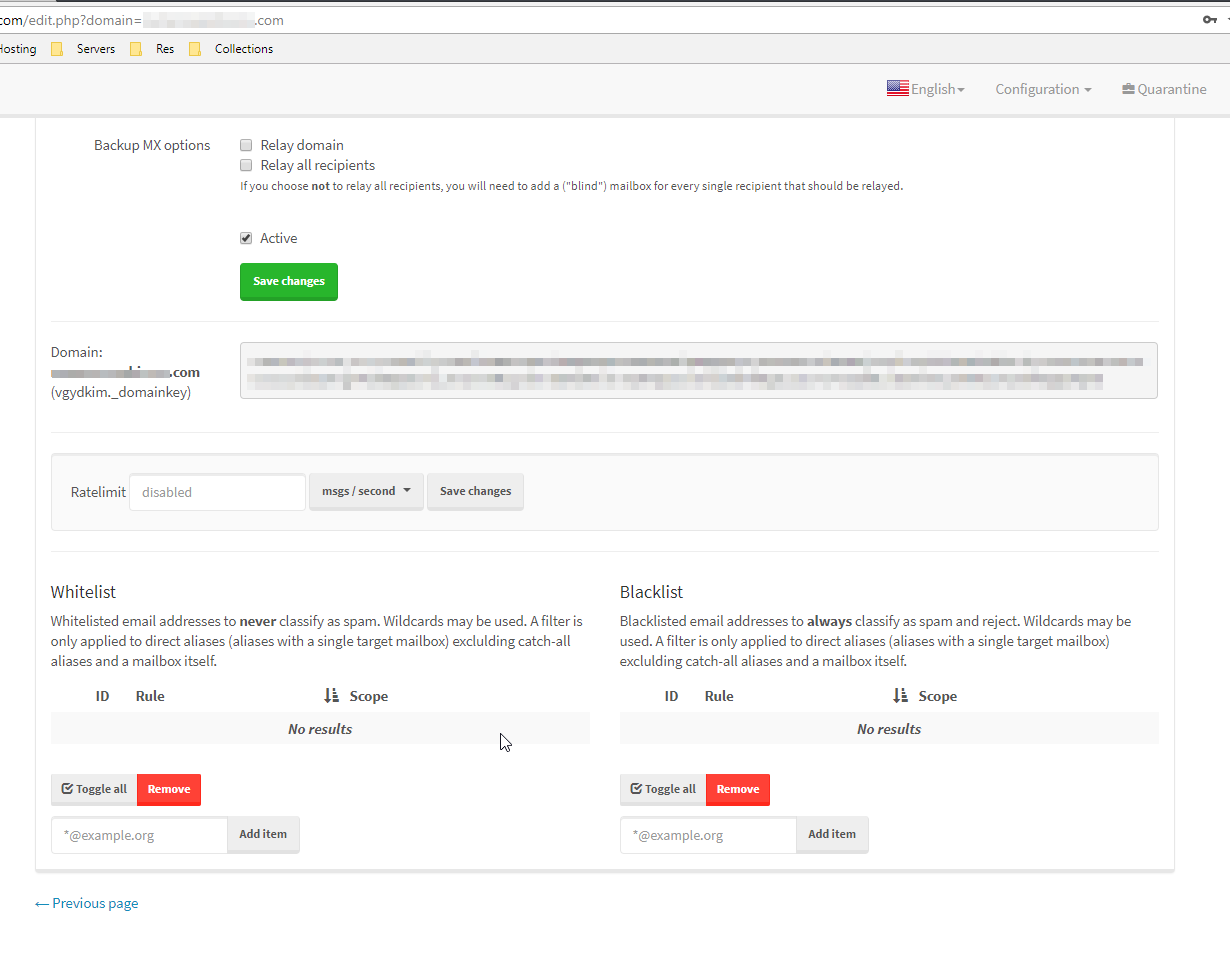Screen dimensions: 1230x966
Task: Toggle all Blacklist entries
Action: pyautogui.click(x=663, y=789)
